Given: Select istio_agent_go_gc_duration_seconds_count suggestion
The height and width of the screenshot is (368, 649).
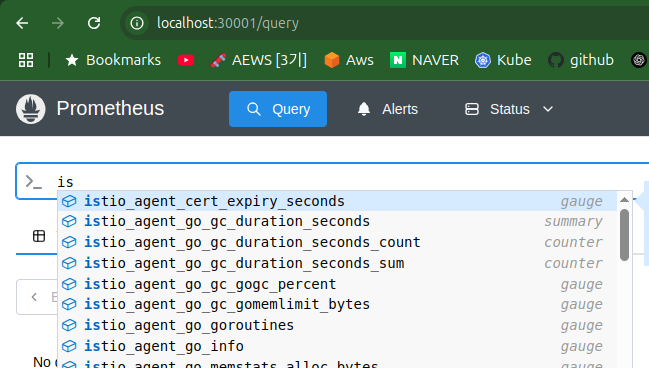Looking at the screenshot, I should click(337, 242).
